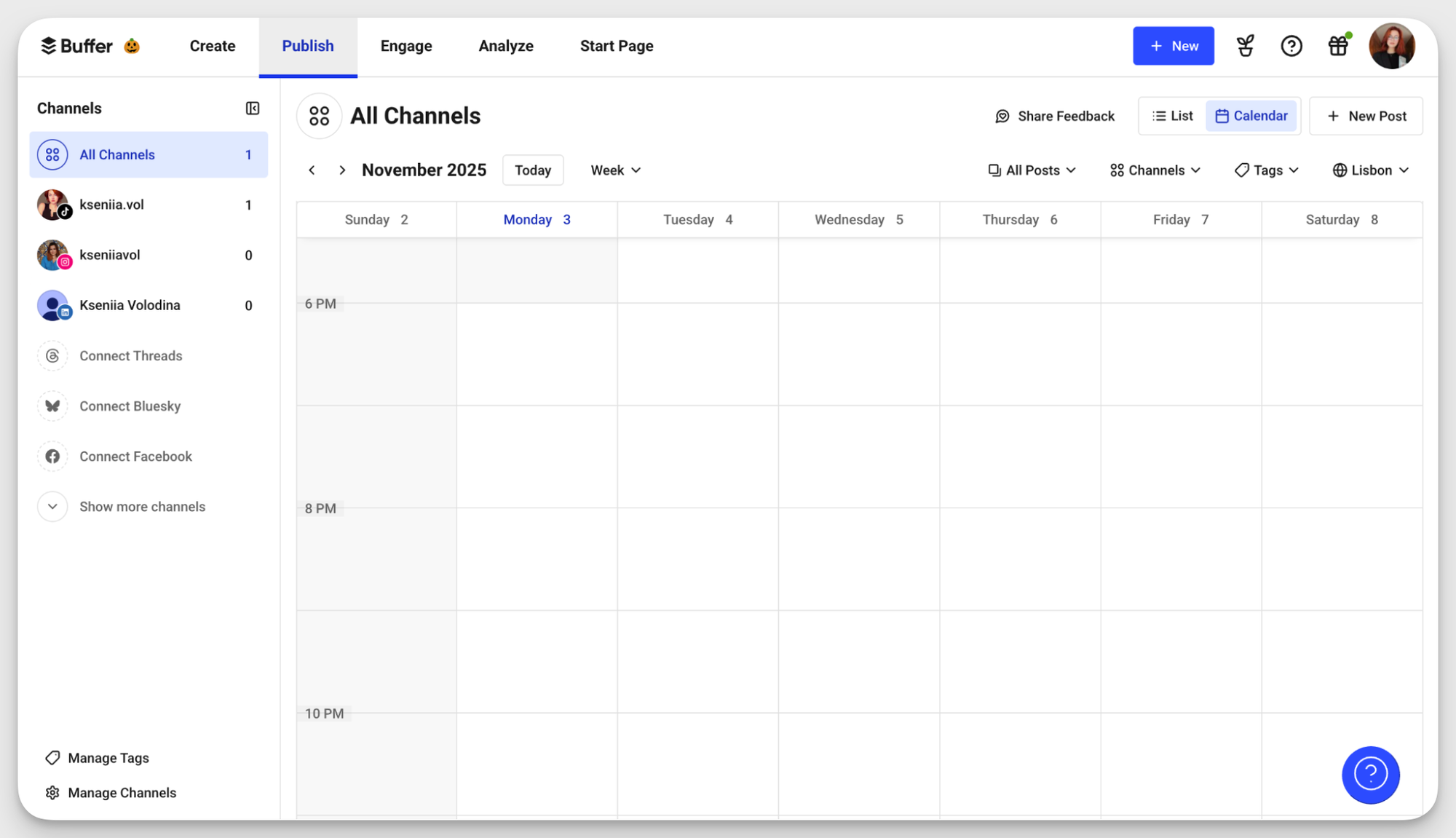Expand the Tags filter dropdown

(x=1266, y=170)
